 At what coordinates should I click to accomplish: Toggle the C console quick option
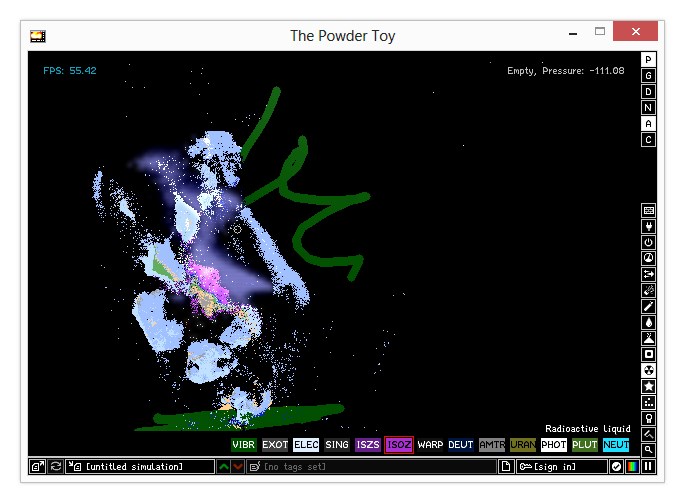pos(649,140)
